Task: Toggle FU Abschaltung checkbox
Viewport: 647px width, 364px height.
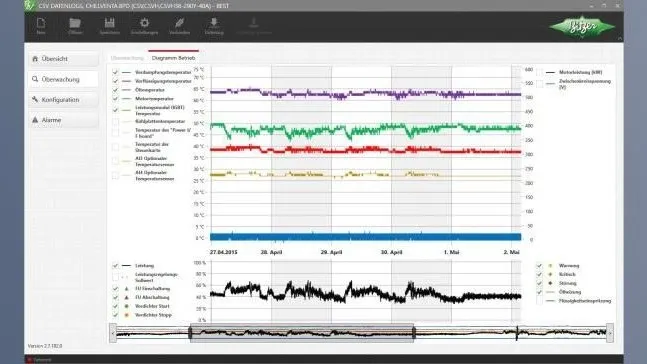Action: click(x=115, y=297)
